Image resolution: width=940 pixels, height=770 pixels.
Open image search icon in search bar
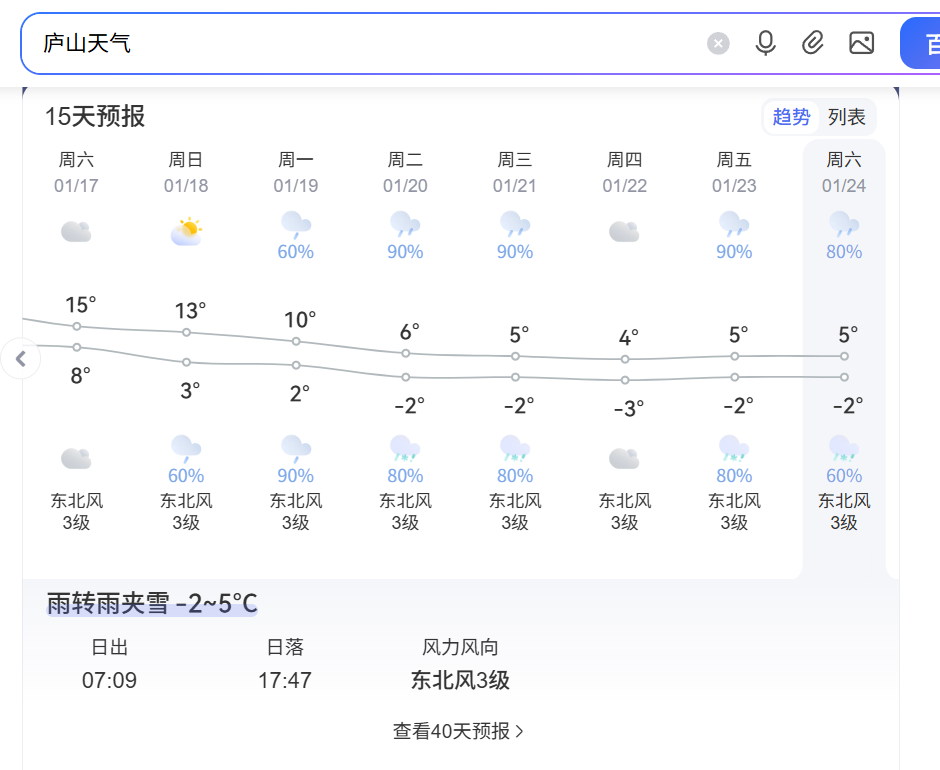tap(861, 43)
